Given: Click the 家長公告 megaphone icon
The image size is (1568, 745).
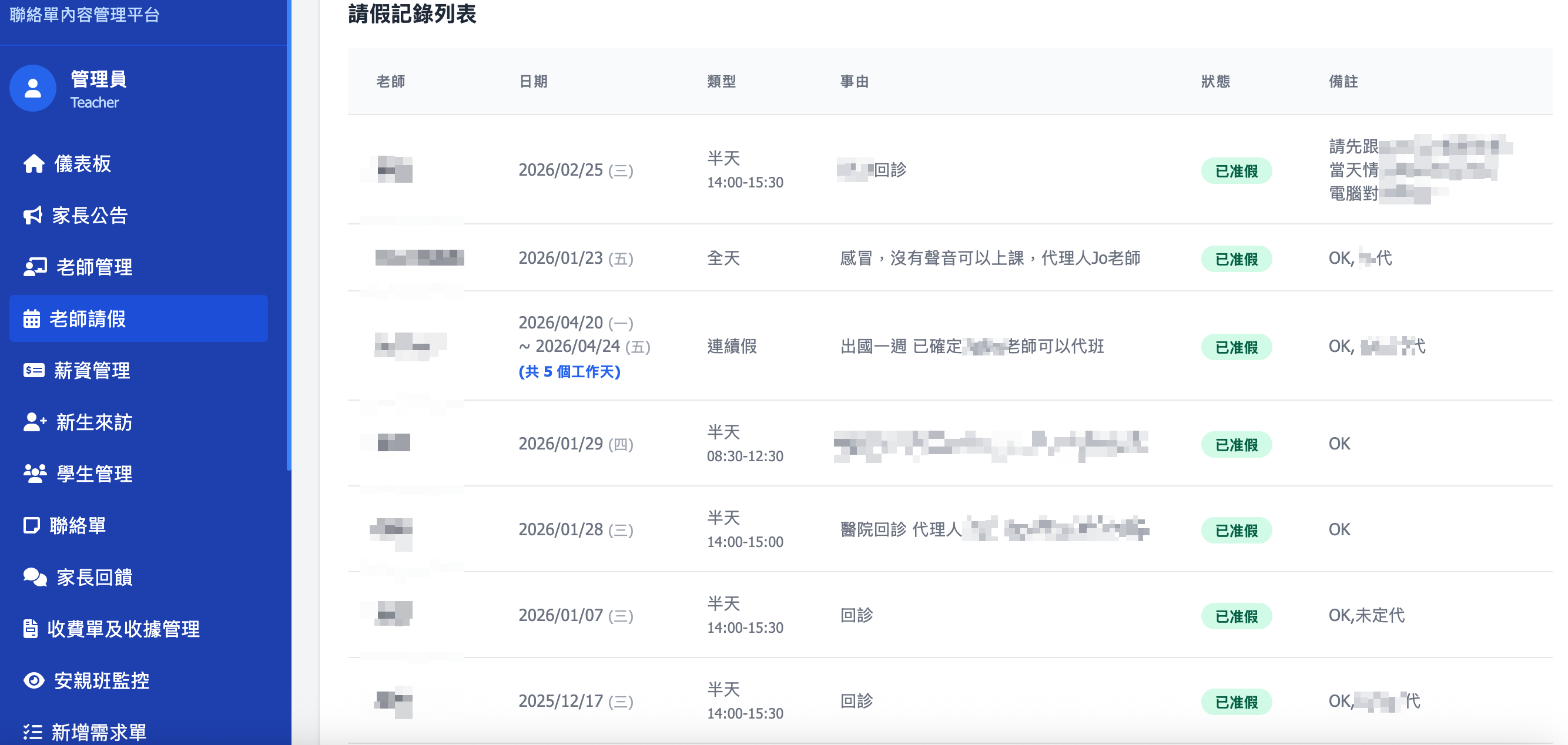Looking at the screenshot, I should (32, 216).
